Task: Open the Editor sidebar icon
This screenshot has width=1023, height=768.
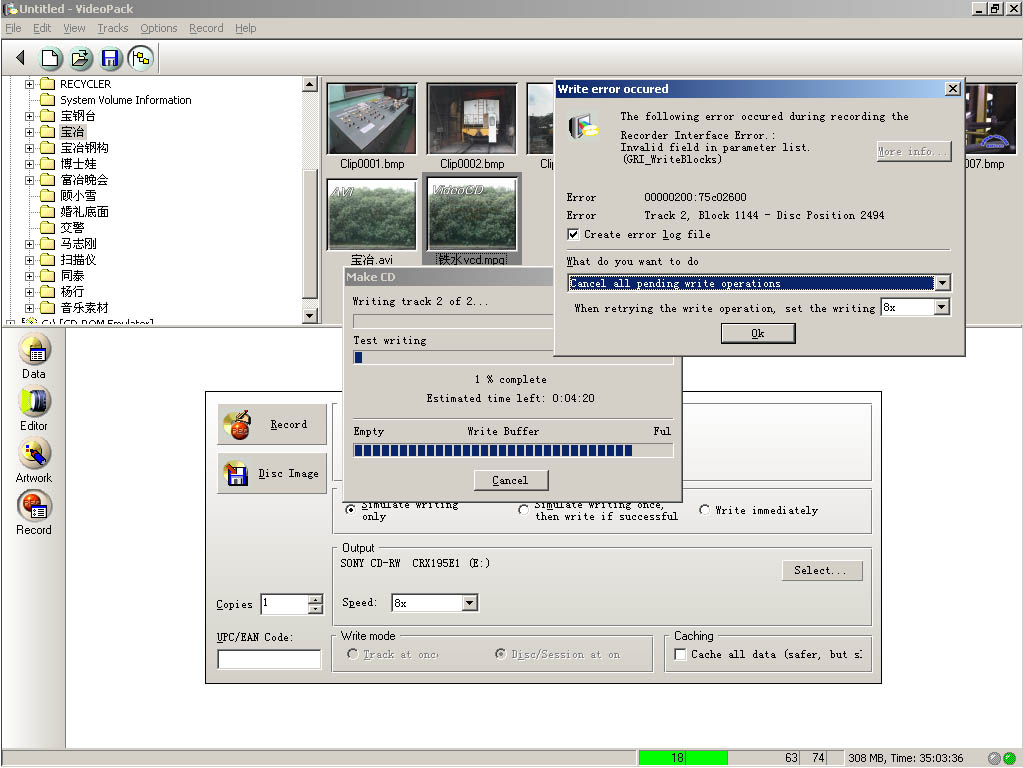Action: tap(35, 401)
